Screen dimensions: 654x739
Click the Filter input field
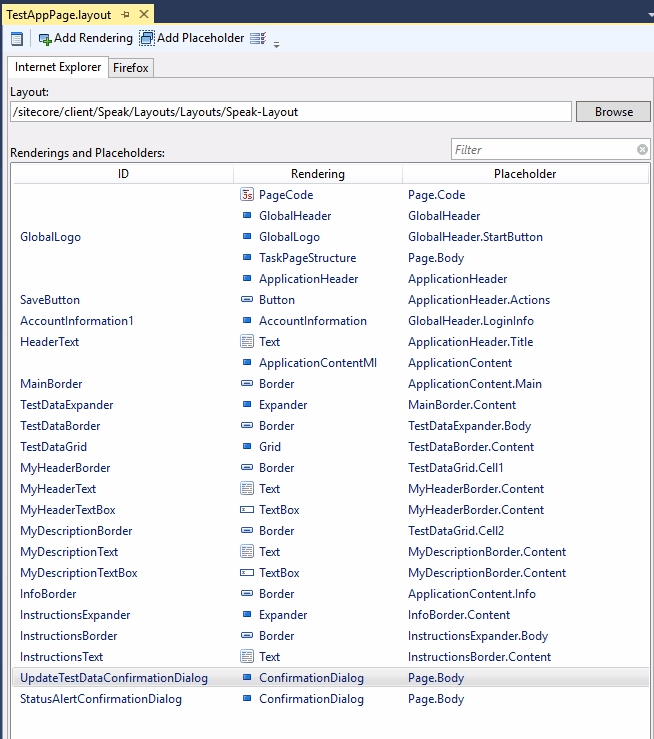(543, 149)
